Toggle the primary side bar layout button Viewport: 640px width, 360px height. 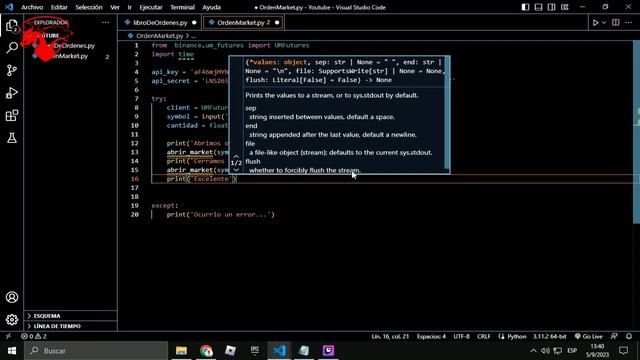(x=525, y=7)
